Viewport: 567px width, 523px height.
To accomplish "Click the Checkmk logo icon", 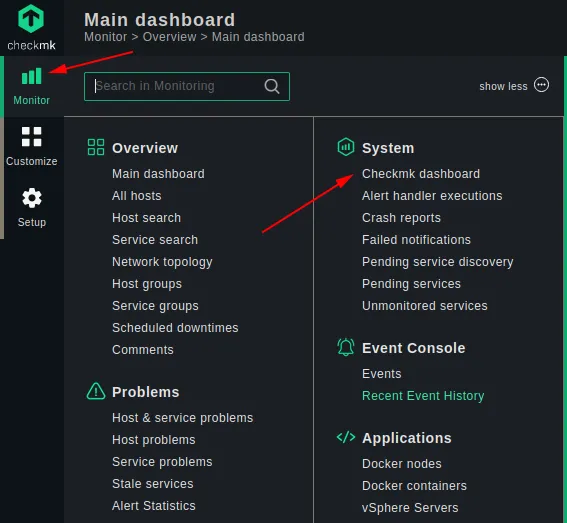I will pyautogui.click(x=31, y=18).
